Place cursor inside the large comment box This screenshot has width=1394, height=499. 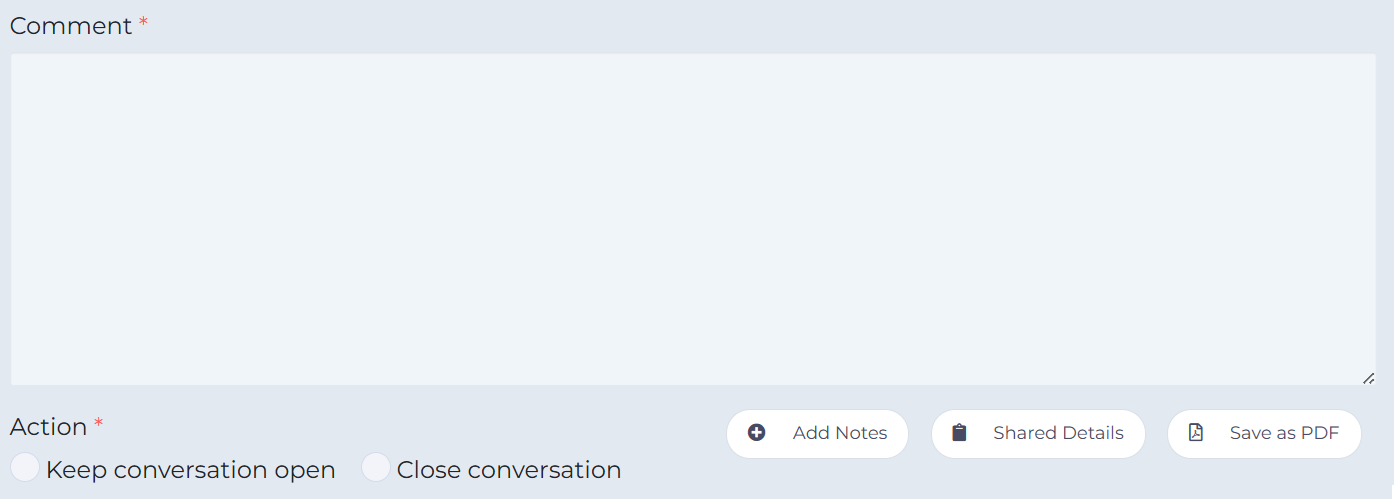[x=693, y=219]
